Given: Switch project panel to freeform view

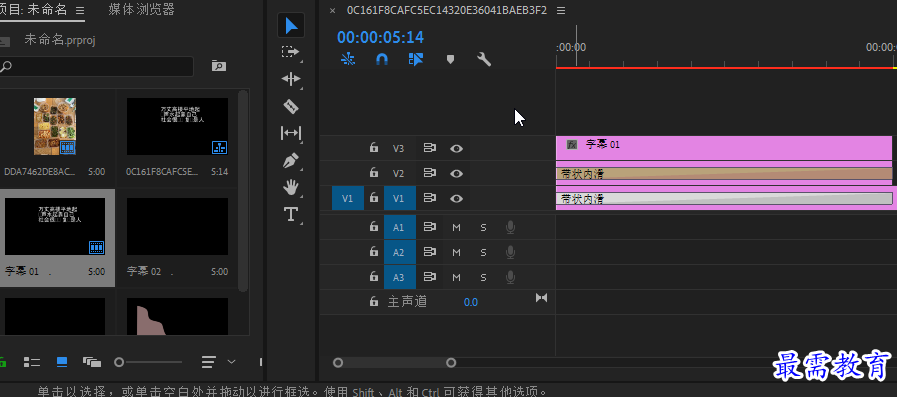Looking at the screenshot, I should pos(92,362).
